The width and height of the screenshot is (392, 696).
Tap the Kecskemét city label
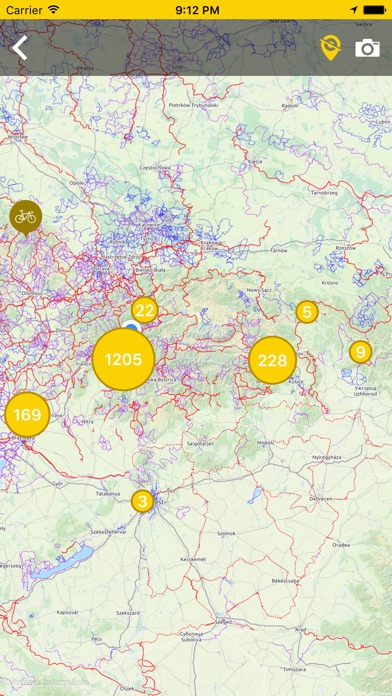193,559
